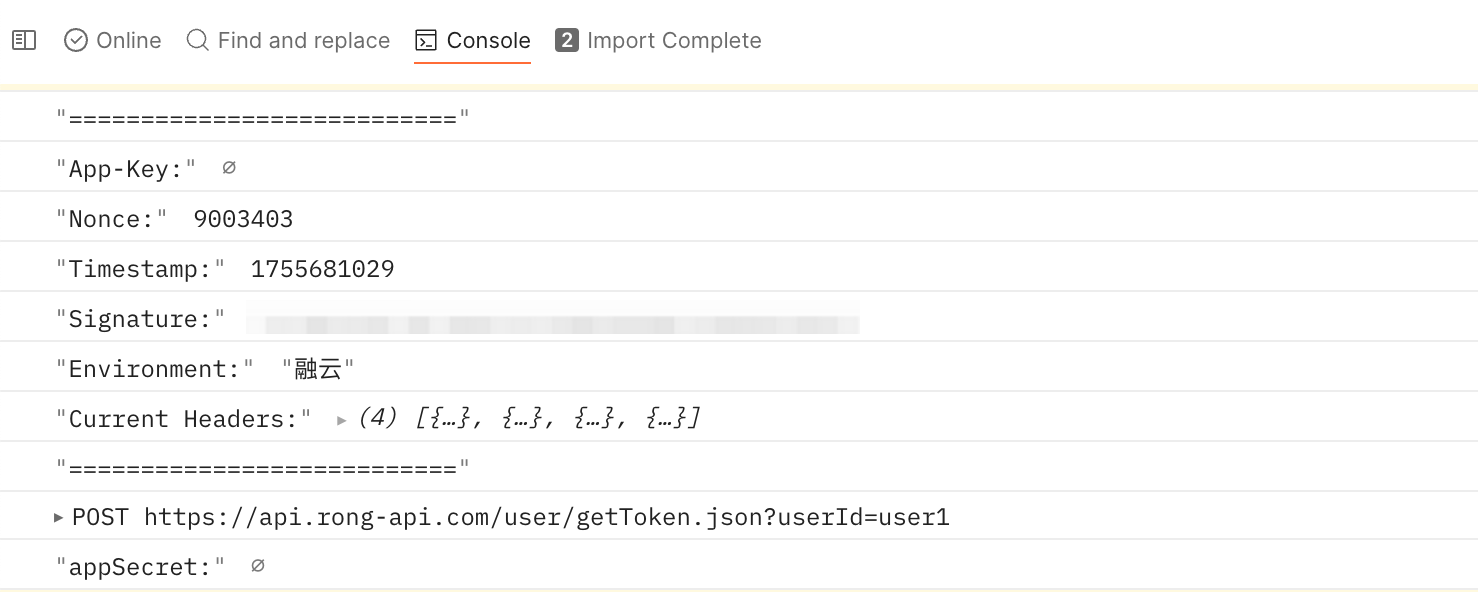Image resolution: width=1478 pixels, height=592 pixels.
Task: Click the empty-value symbol next to appSecret
Action: click(257, 566)
